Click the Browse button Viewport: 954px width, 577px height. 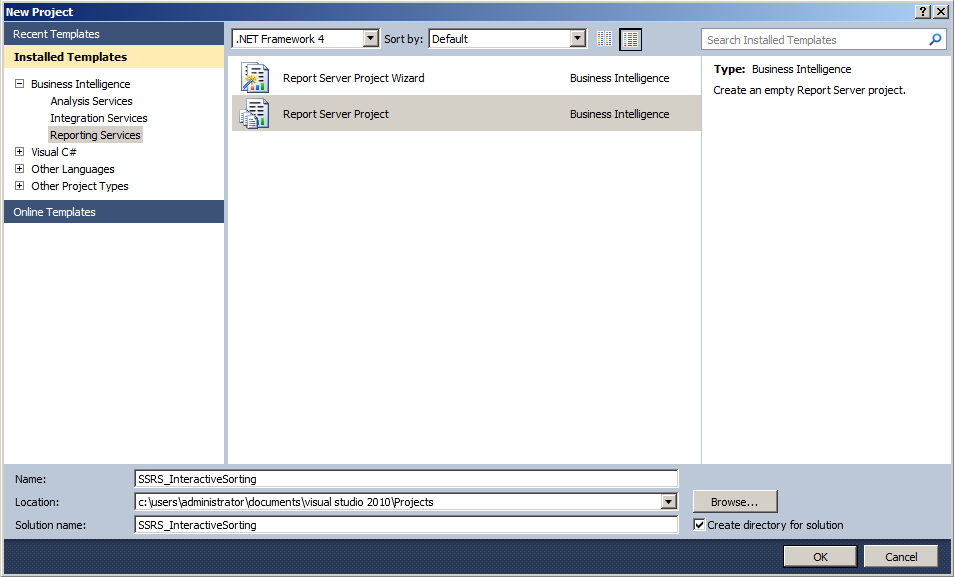(x=735, y=501)
